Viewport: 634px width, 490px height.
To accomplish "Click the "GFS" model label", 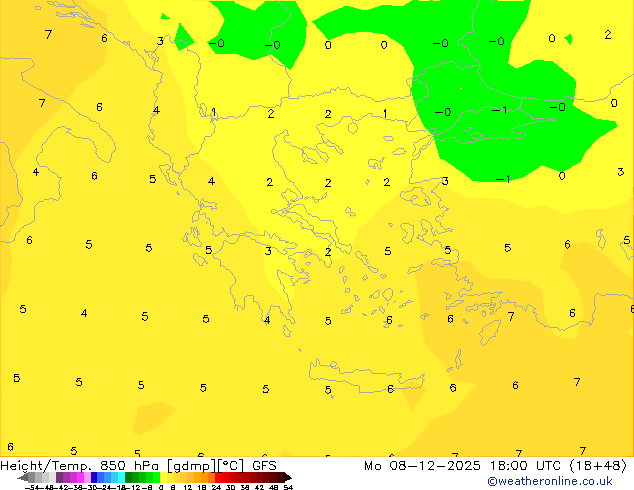I will coord(264,466).
